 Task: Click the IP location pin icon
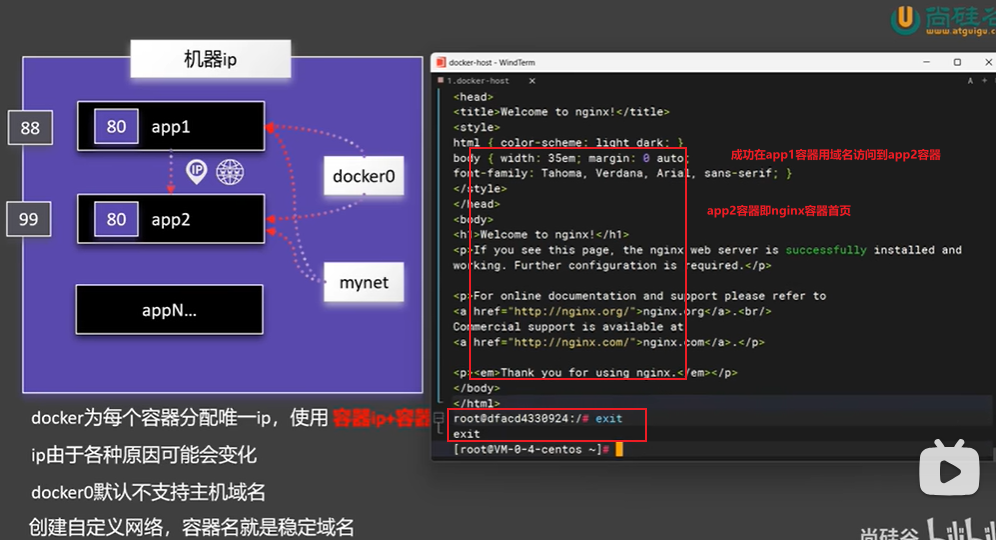pos(196,172)
